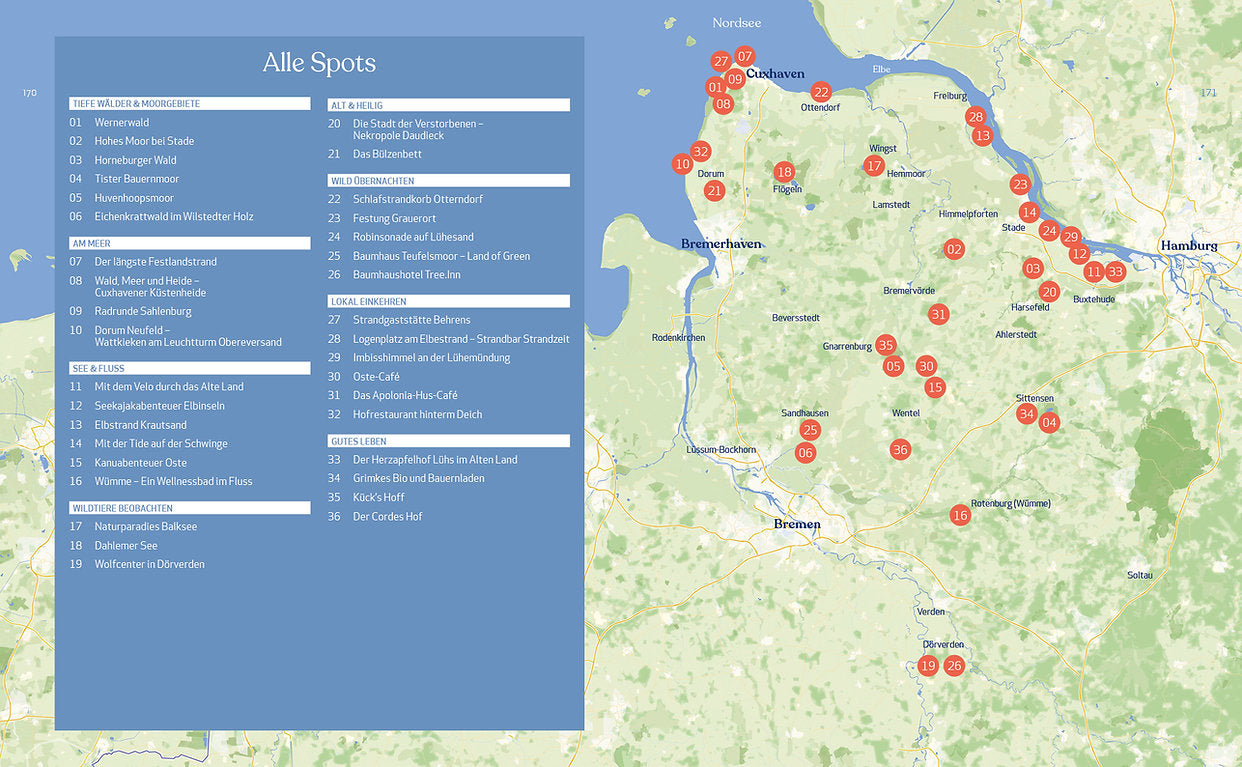
Task: Click marker 14 above Stade
Action: [1029, 212]
